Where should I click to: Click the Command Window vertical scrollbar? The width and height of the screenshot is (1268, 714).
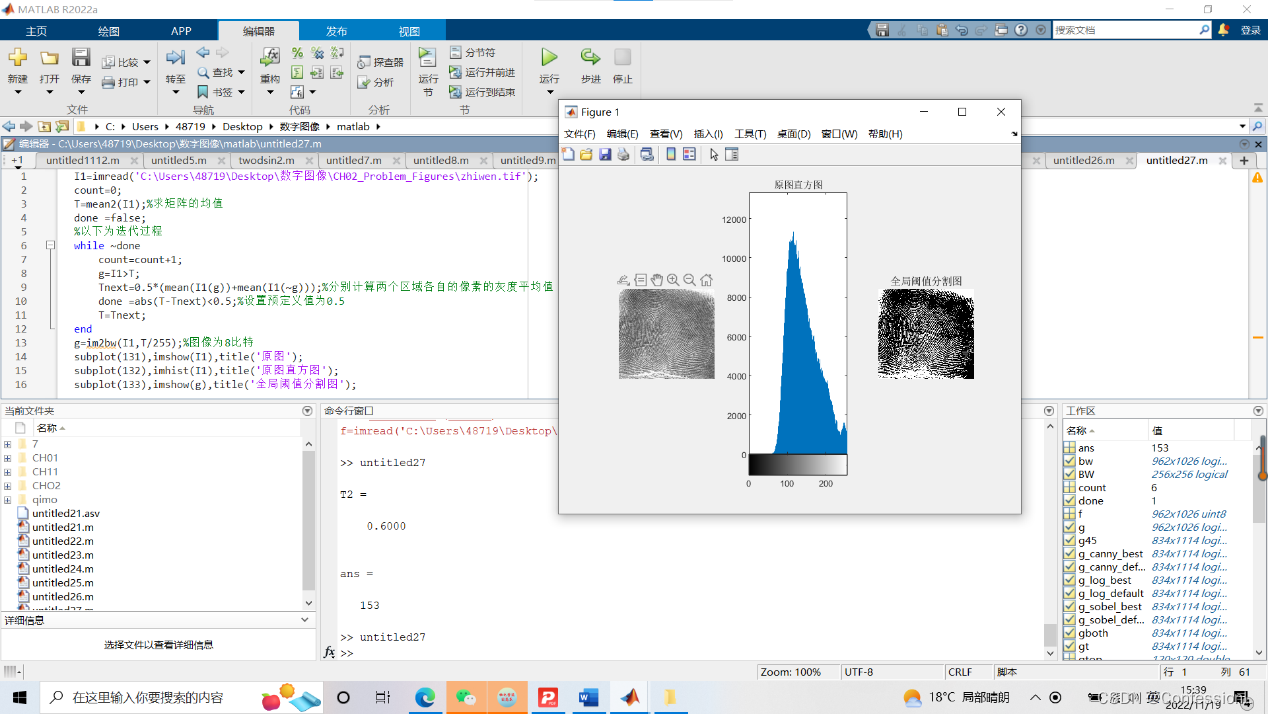1050,540
